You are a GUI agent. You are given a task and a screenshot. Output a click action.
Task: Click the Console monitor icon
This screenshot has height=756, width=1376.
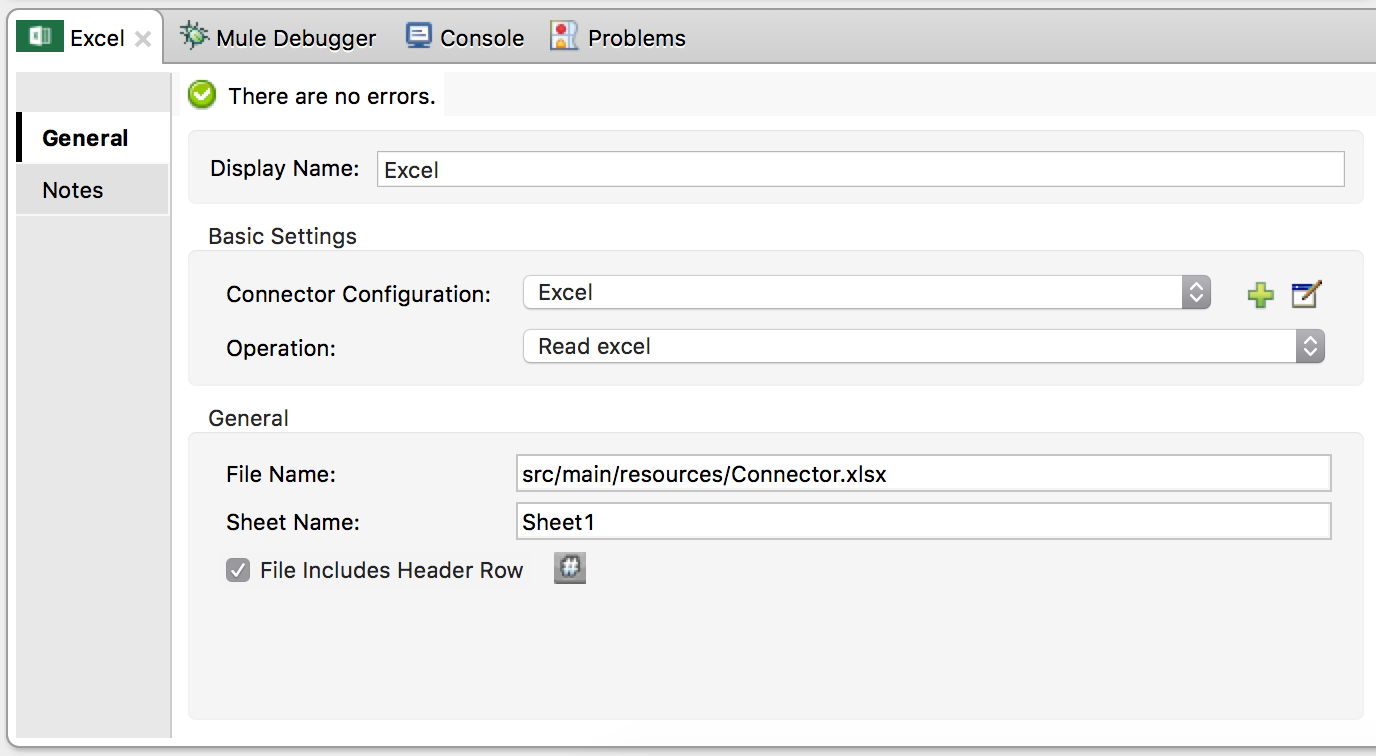pyautogui.click(x=418, y=37)
